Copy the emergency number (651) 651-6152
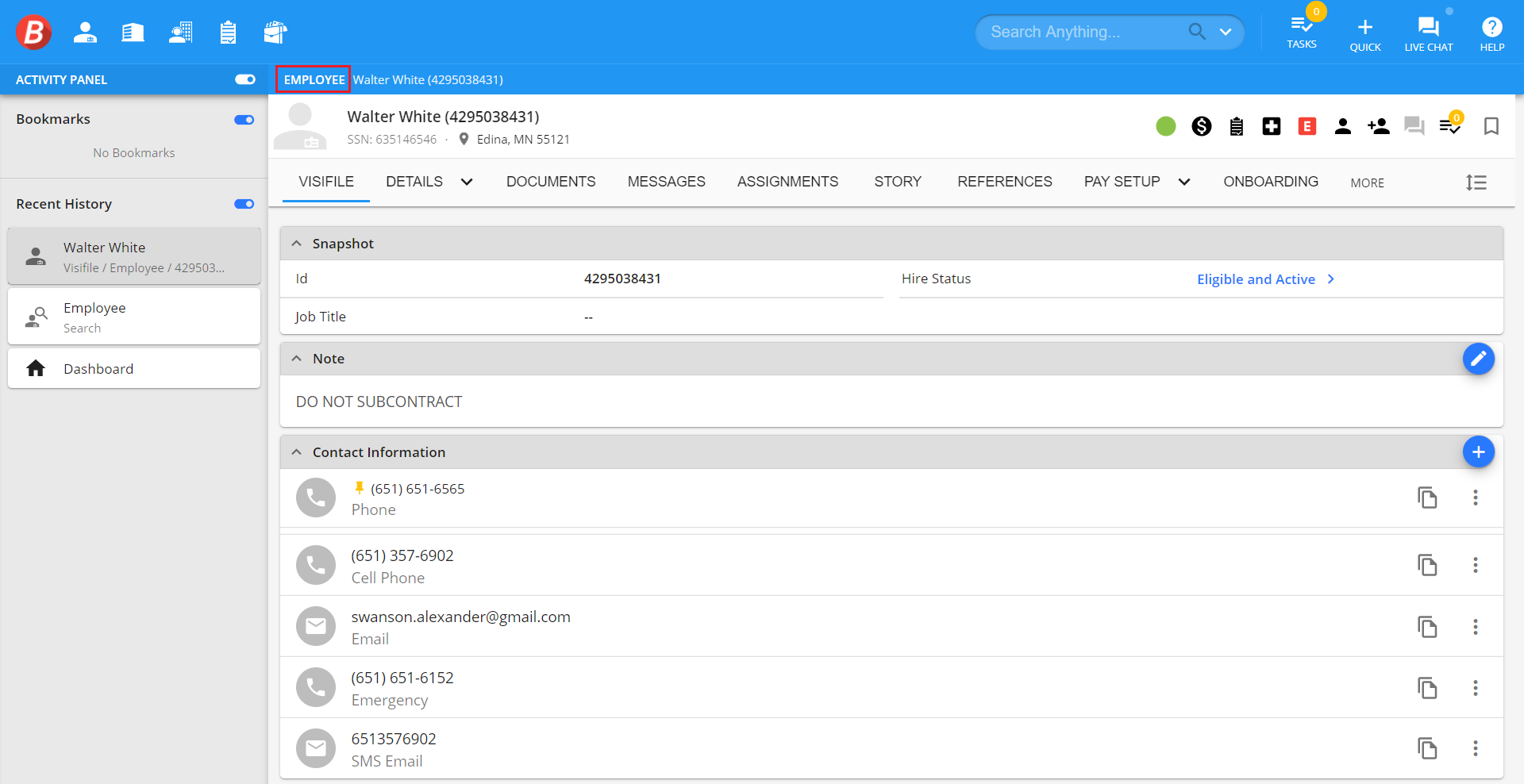1524x784 pixels. point(1428,688)
